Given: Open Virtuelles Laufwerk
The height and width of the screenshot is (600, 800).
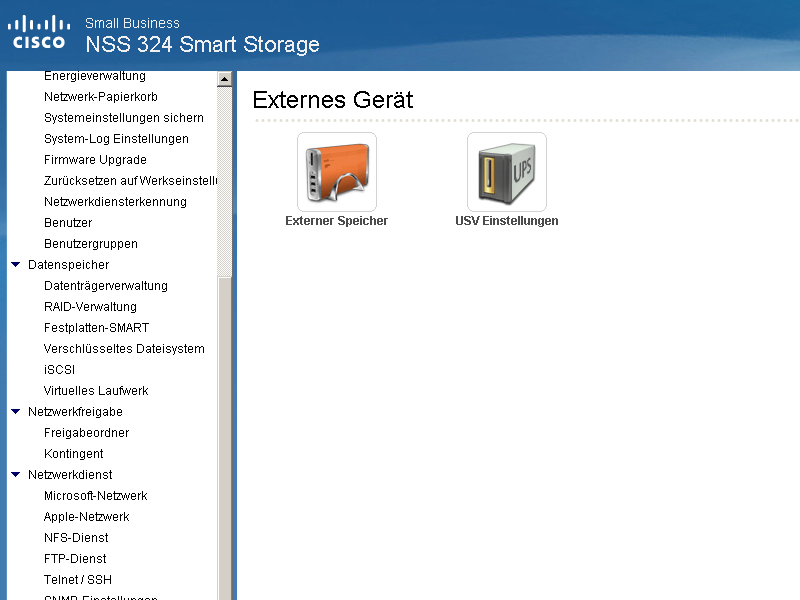Looking at the screenshot, I should coord(96,391).
